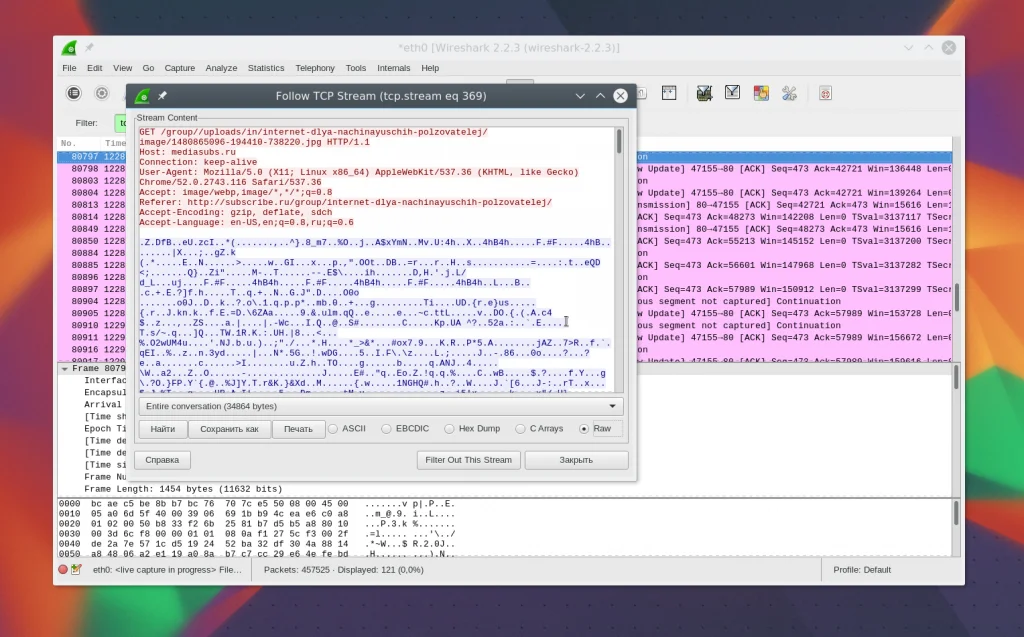
Task: Click the Закрыть button
Action: point(576,460)
